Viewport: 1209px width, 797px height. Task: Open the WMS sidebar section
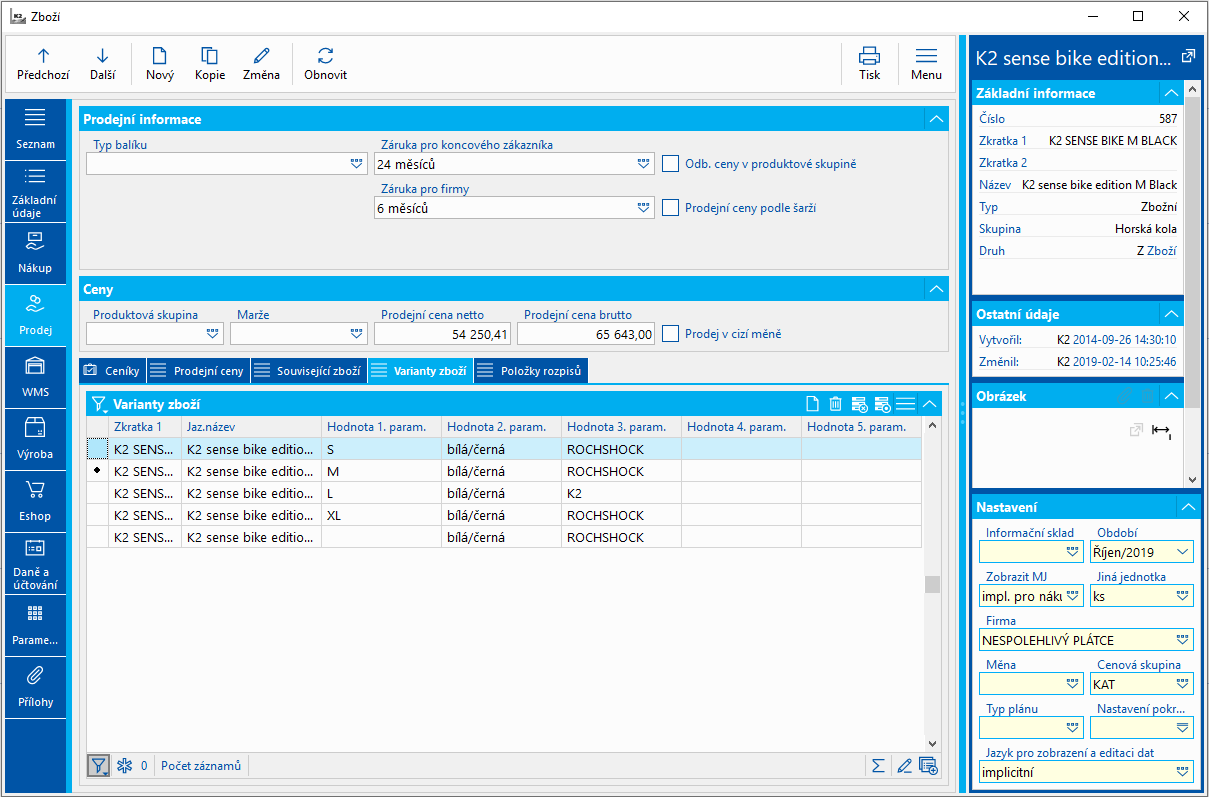(35, 377)
